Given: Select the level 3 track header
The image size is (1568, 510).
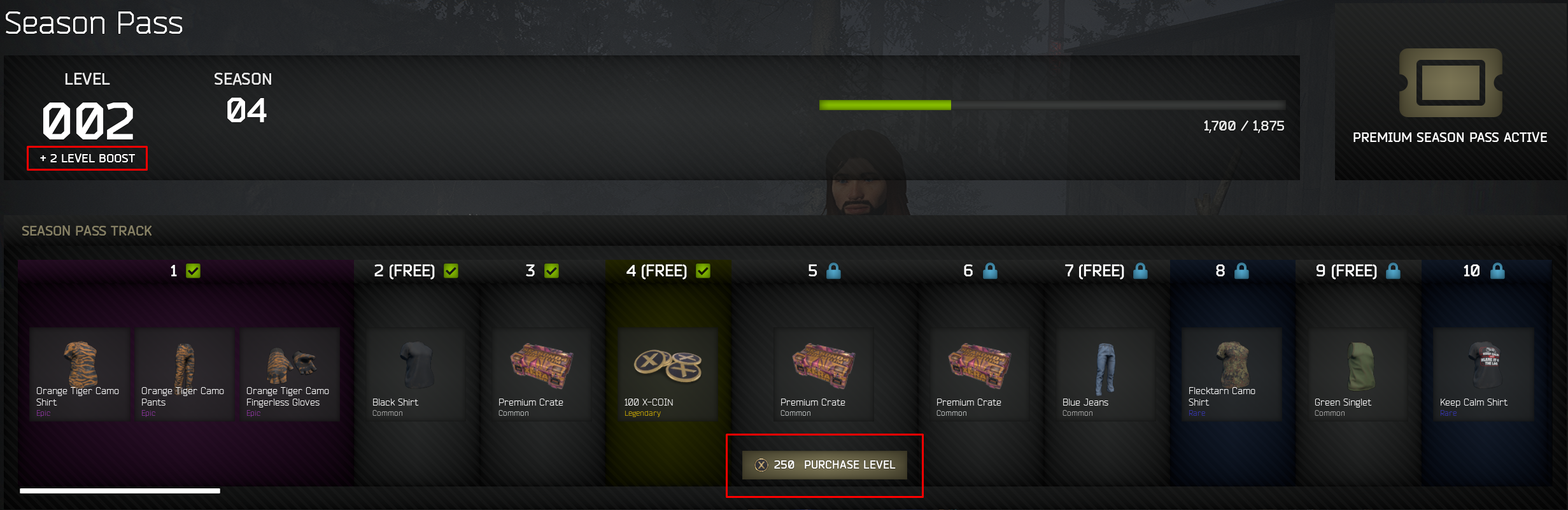Looking at the screenshot, I should [x=542, y=271].
